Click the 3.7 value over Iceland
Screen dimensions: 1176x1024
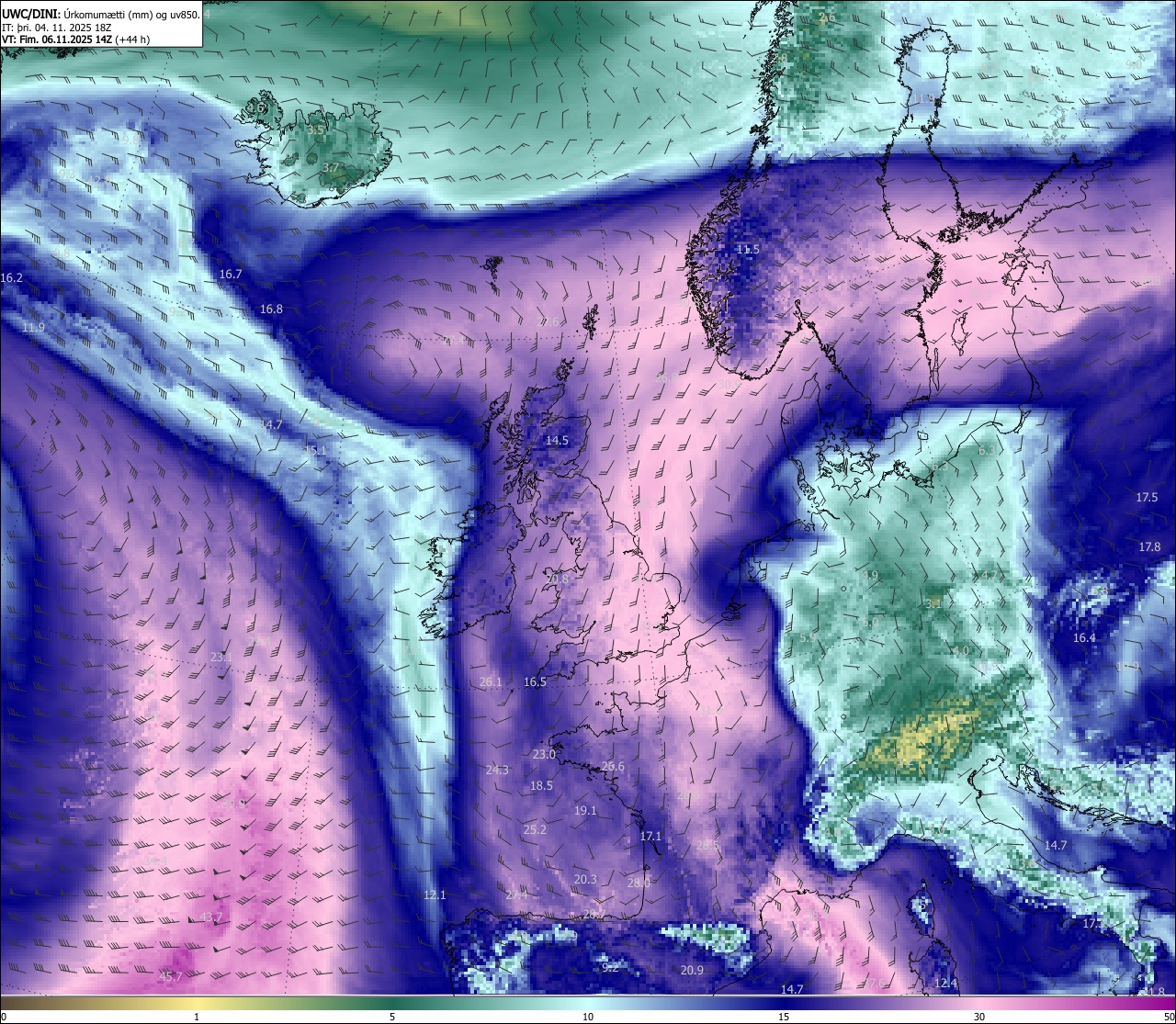click(x=331, y=168)
